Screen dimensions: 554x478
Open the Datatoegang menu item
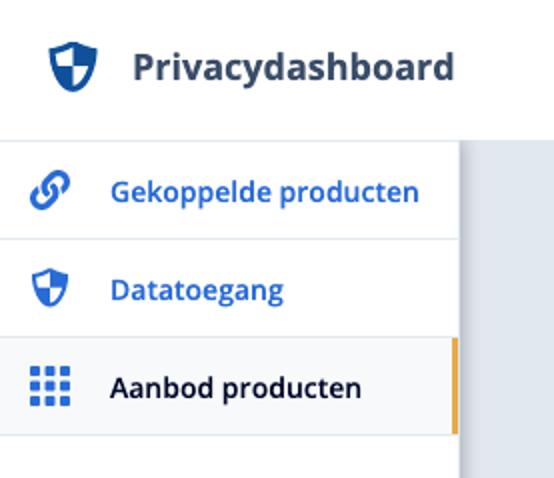[229, 288]
